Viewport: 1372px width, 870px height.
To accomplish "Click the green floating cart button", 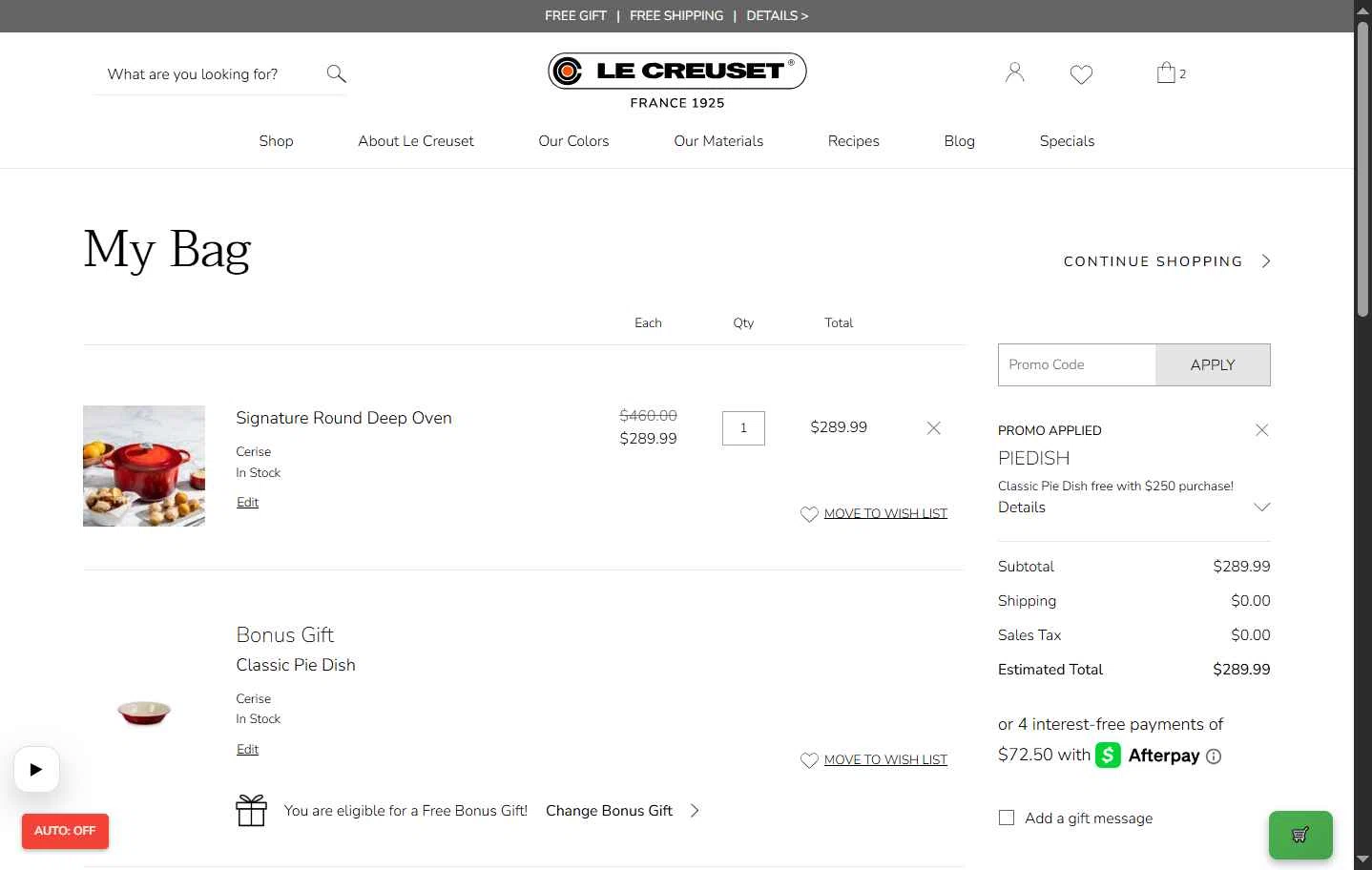I will [1300, 835].
